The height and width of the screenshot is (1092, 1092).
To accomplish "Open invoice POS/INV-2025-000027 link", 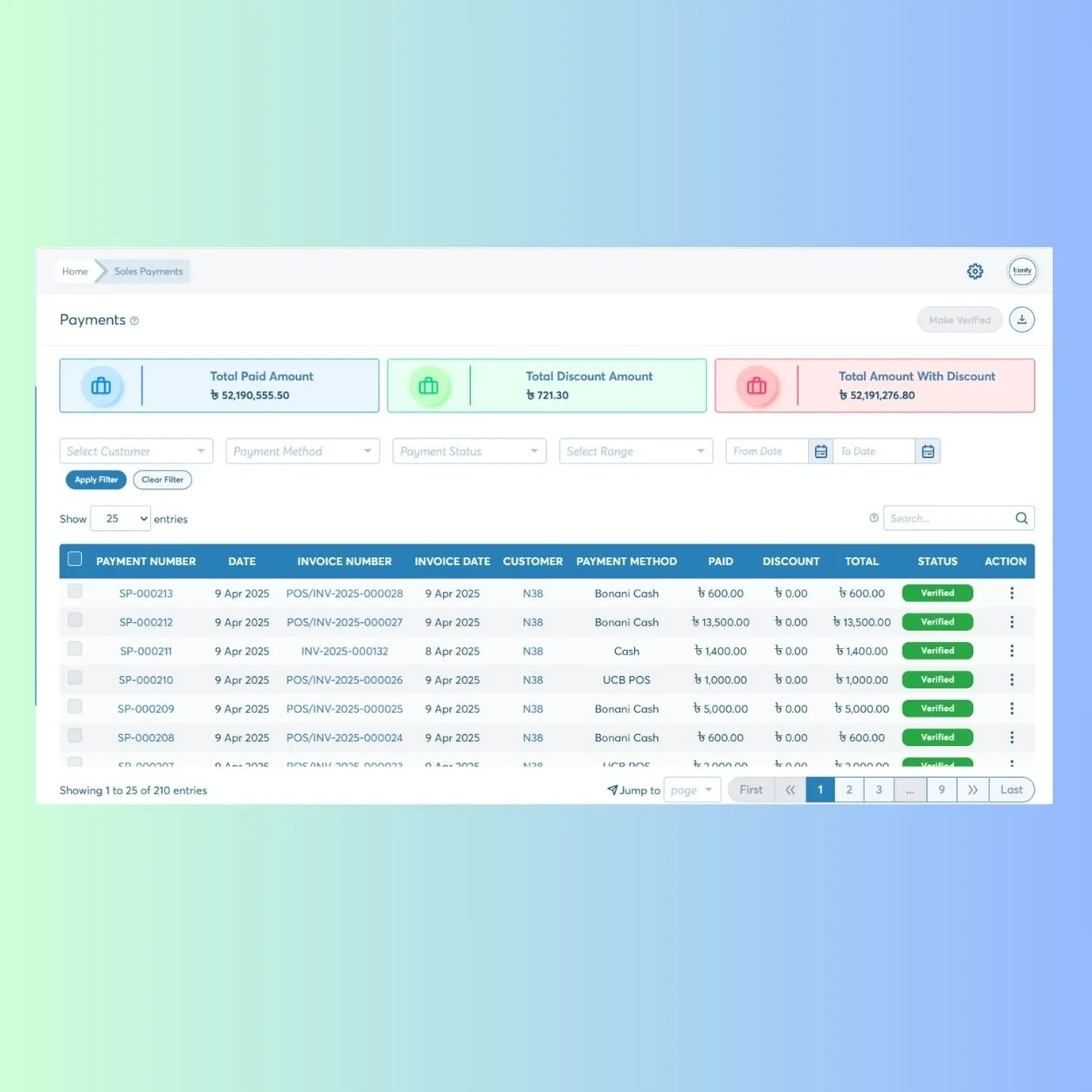I will 344,621.
